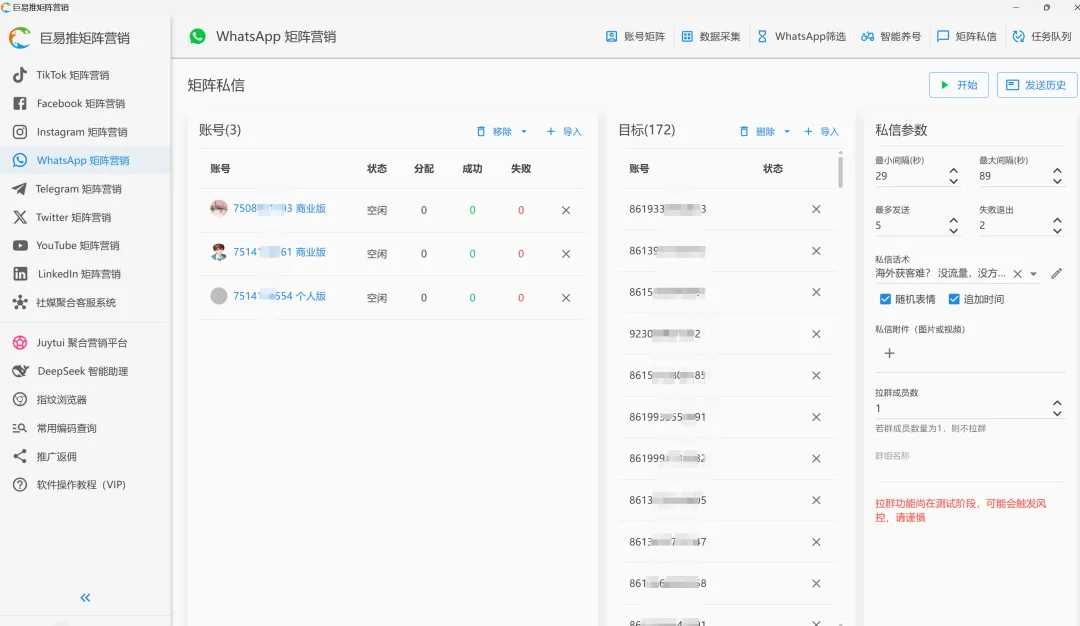The height and width of the screenshot is (626, 1080).
Task: Remove account 7508...3 商业版 with its X
Action: click(x=565, y=210)
